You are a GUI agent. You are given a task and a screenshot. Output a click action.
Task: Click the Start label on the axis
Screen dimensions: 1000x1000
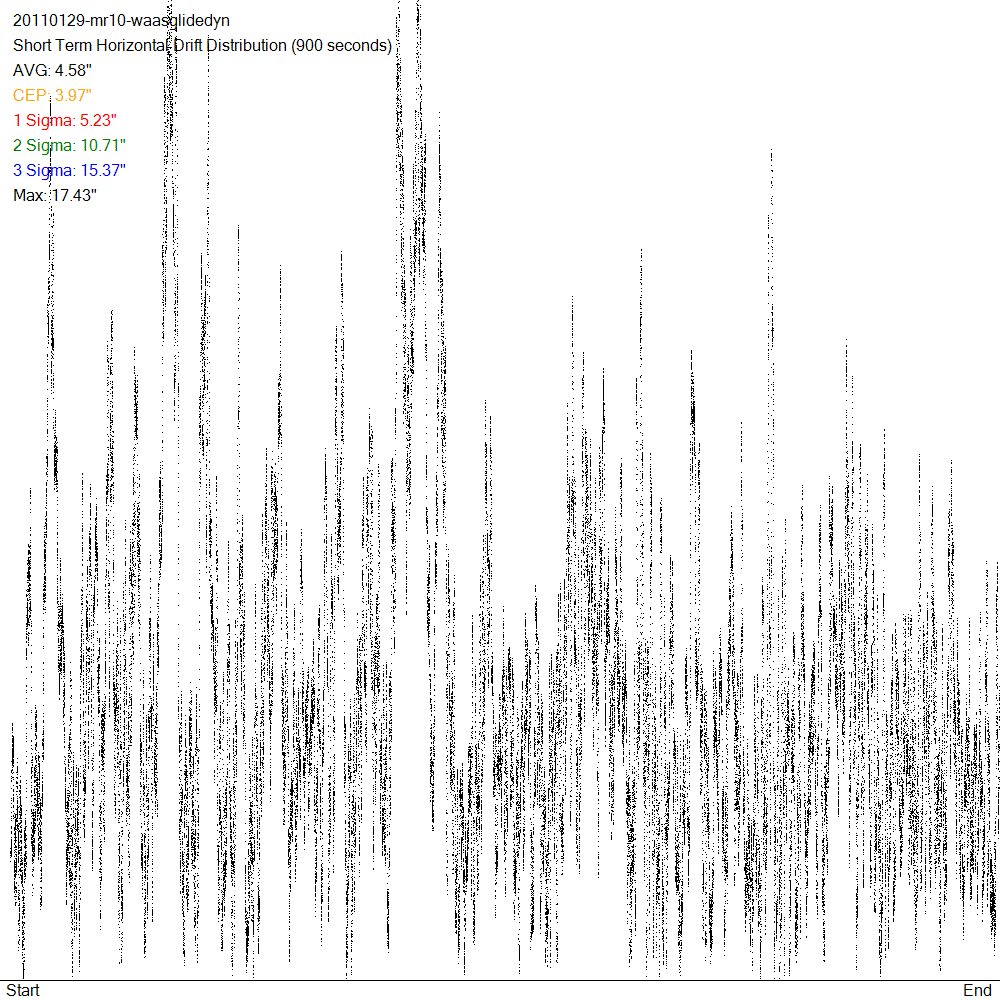pos(23,990)
